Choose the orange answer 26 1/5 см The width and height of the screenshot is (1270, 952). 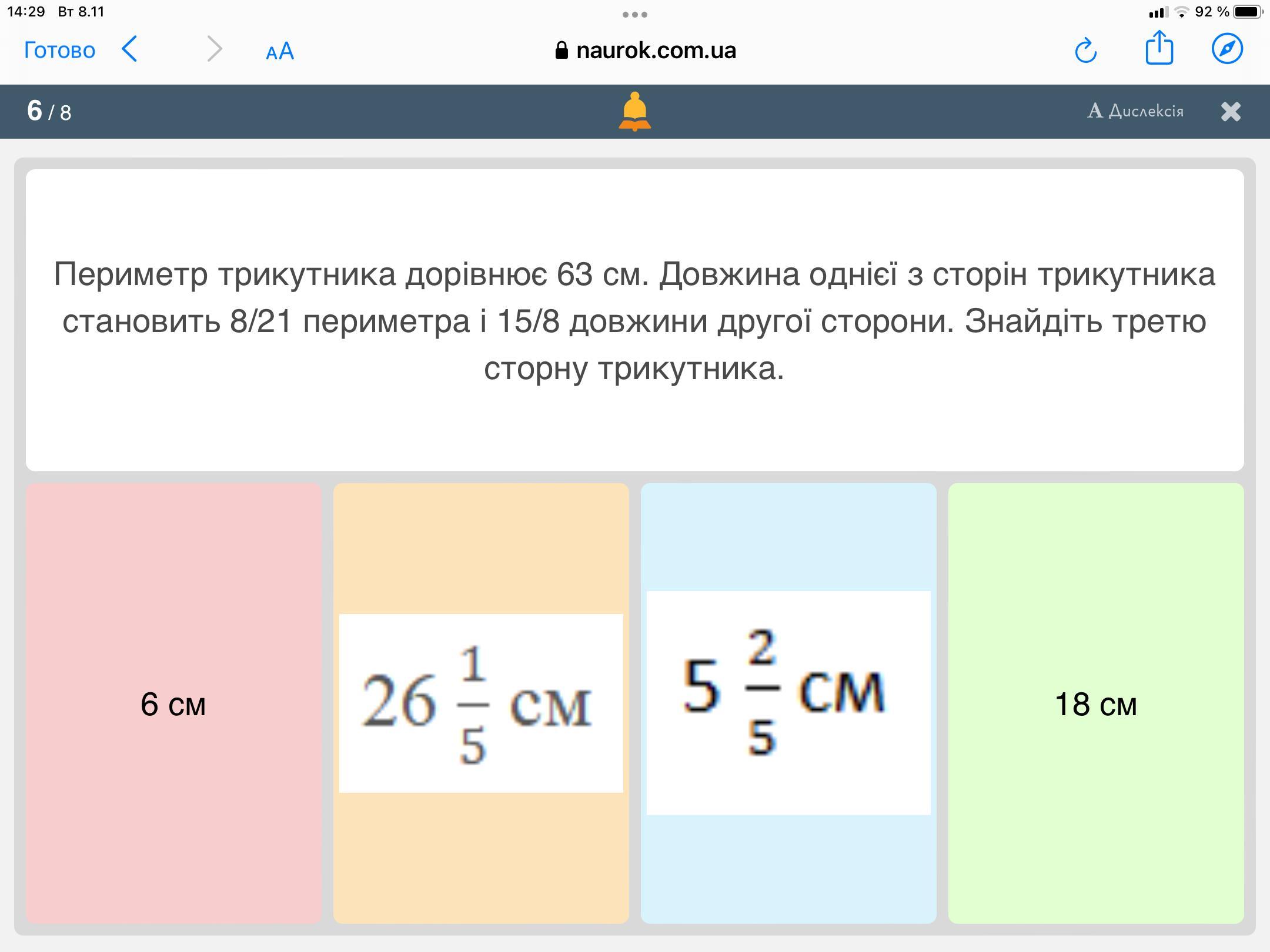pyautogui.click(x=481, y=703)
